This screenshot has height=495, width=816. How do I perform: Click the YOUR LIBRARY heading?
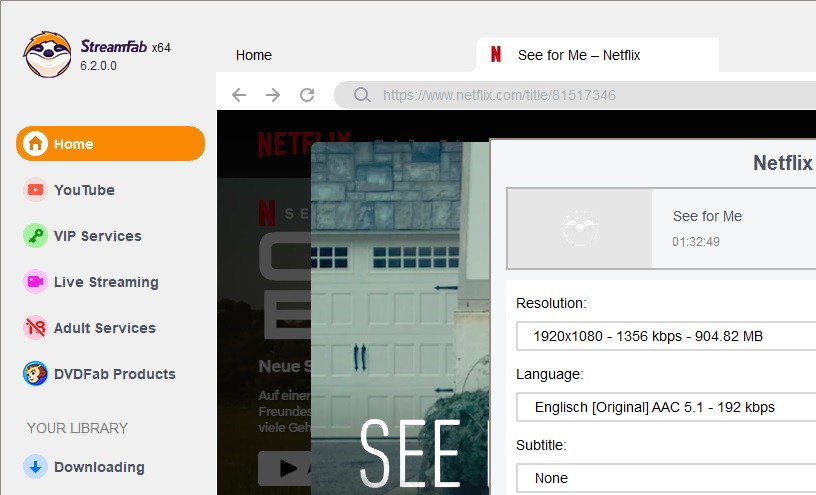(x=77, y=428)
